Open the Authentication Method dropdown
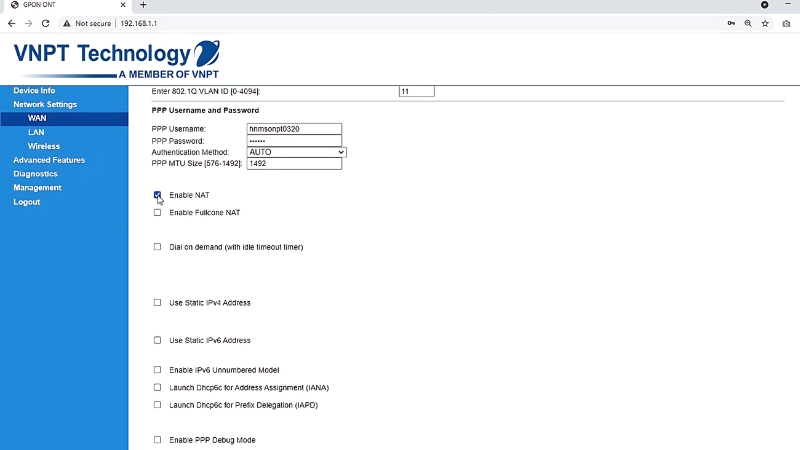 [296, 152]
